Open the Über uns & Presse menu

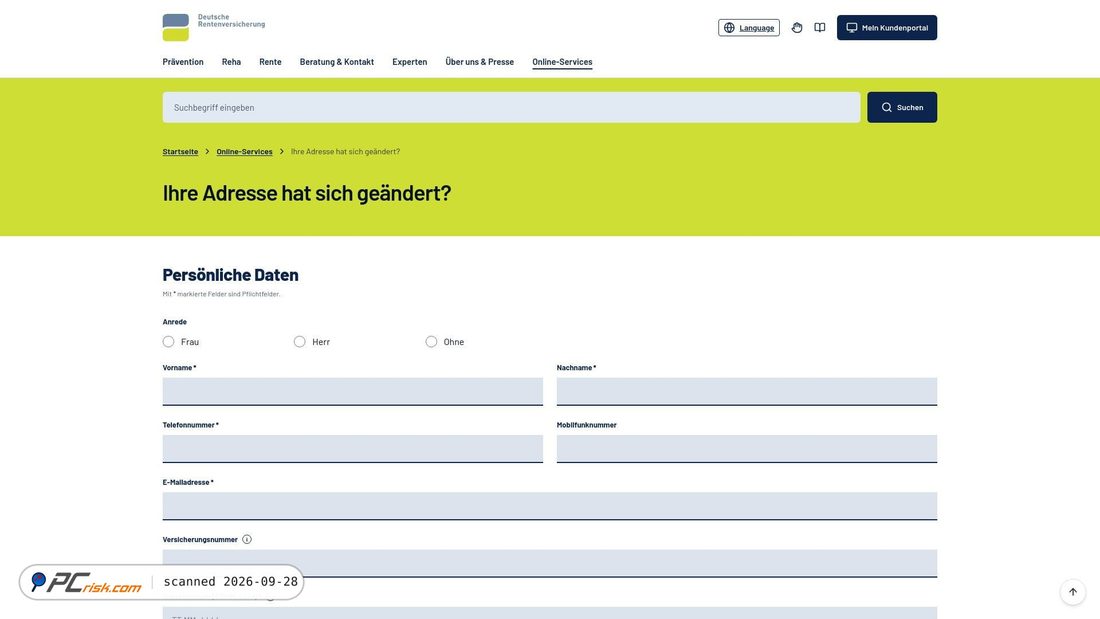click(480, 62)
